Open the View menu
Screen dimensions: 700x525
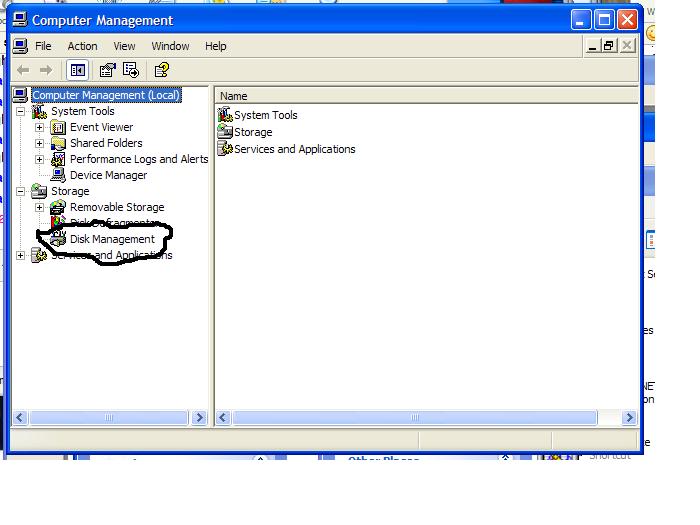124,46
